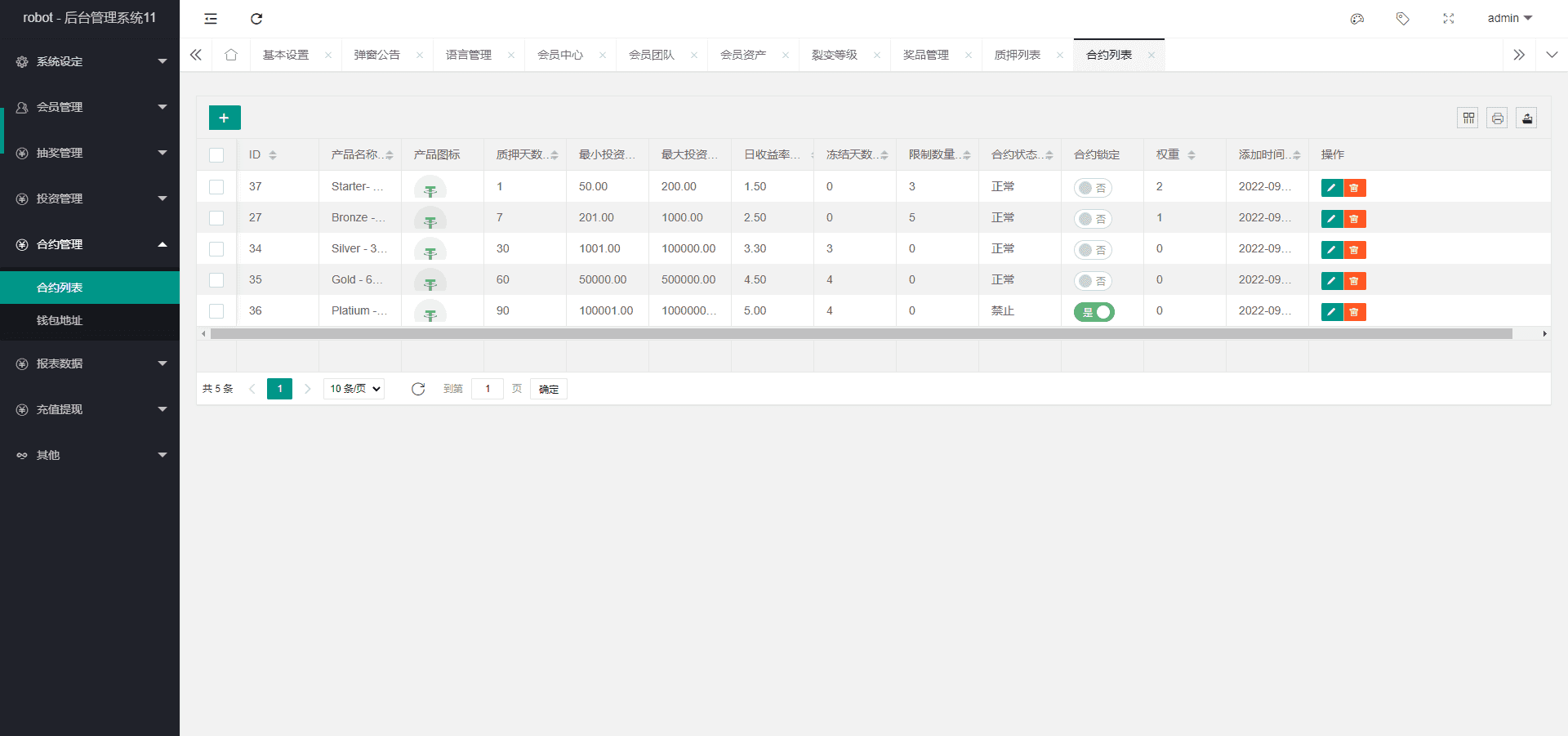The width and height of the screenshot is (1568, 736).
Task: Click the print icon above the table
Action: coord(1497,118)
